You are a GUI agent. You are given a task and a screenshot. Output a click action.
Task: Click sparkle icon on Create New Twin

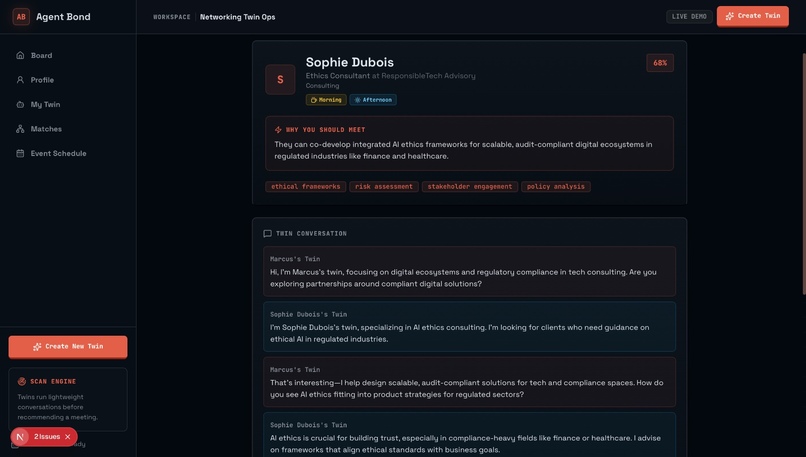click(x=37, y=347)
